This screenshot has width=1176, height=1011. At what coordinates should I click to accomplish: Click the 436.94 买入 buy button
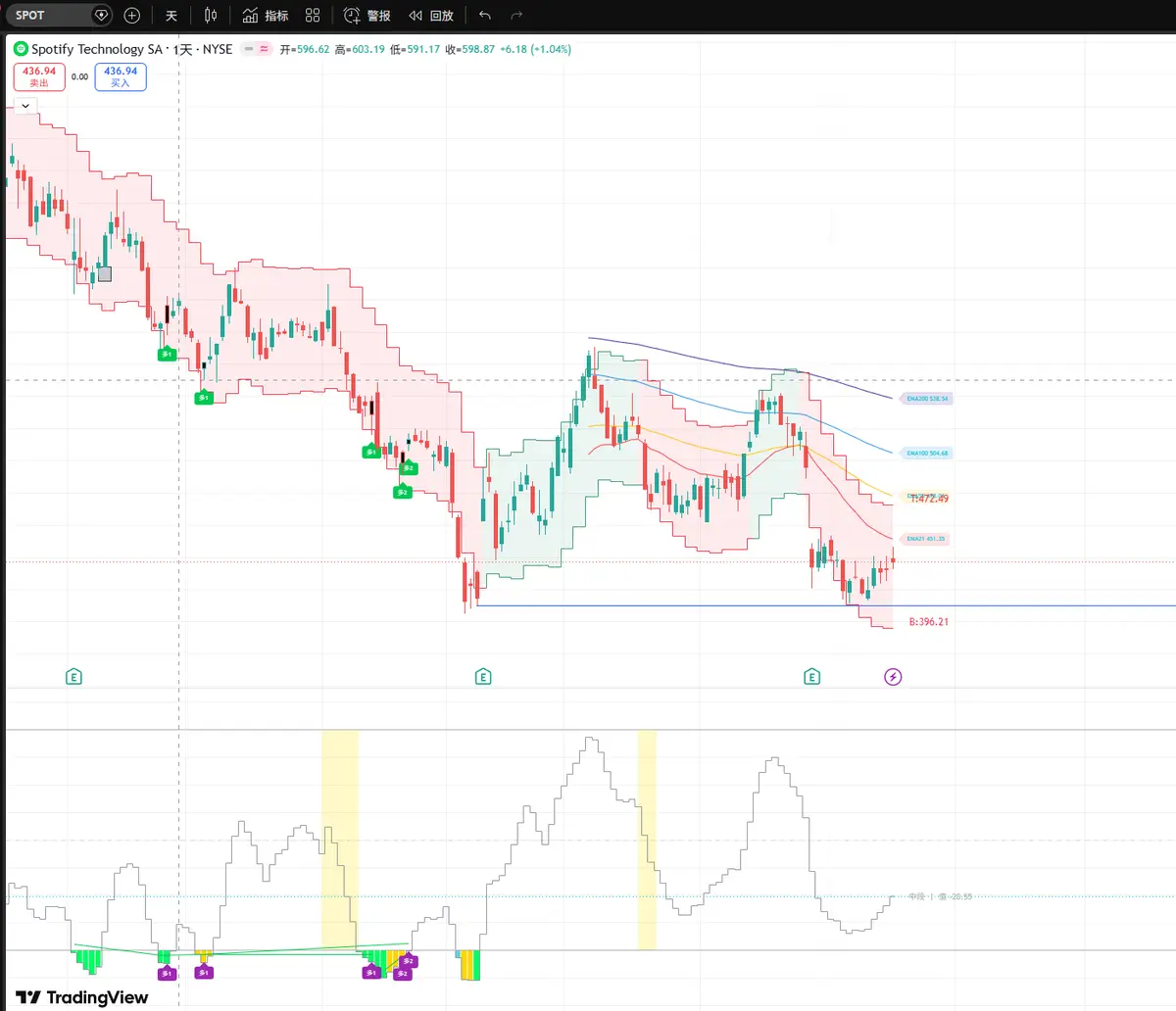[x=121, y=76]
